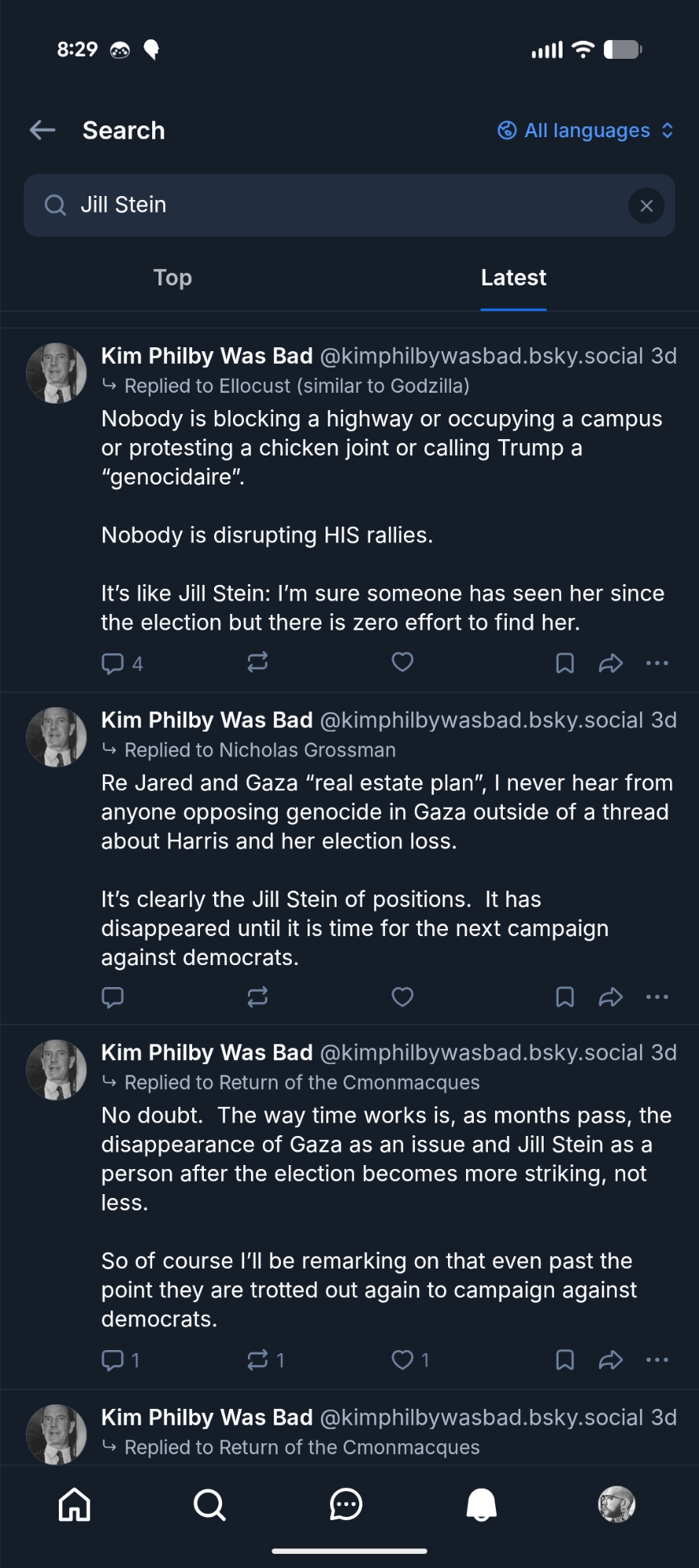
Task: Open Home feed in bottom navigation
Action: [x=75, y=1504]
